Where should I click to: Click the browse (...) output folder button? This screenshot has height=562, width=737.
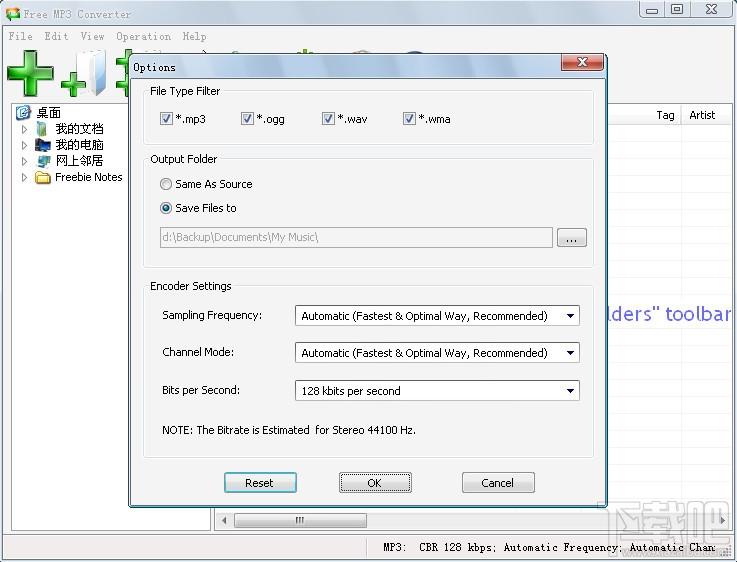pyautogui.click(x=572, y=238)
